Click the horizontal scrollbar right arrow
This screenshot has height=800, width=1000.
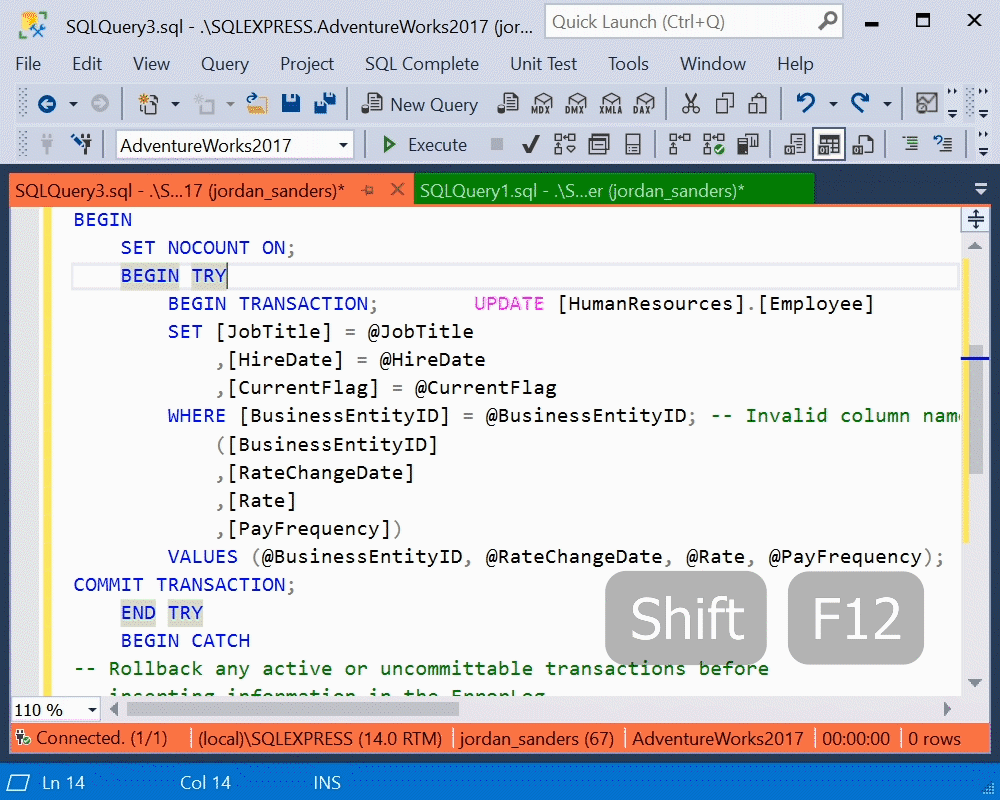(947, 709)
